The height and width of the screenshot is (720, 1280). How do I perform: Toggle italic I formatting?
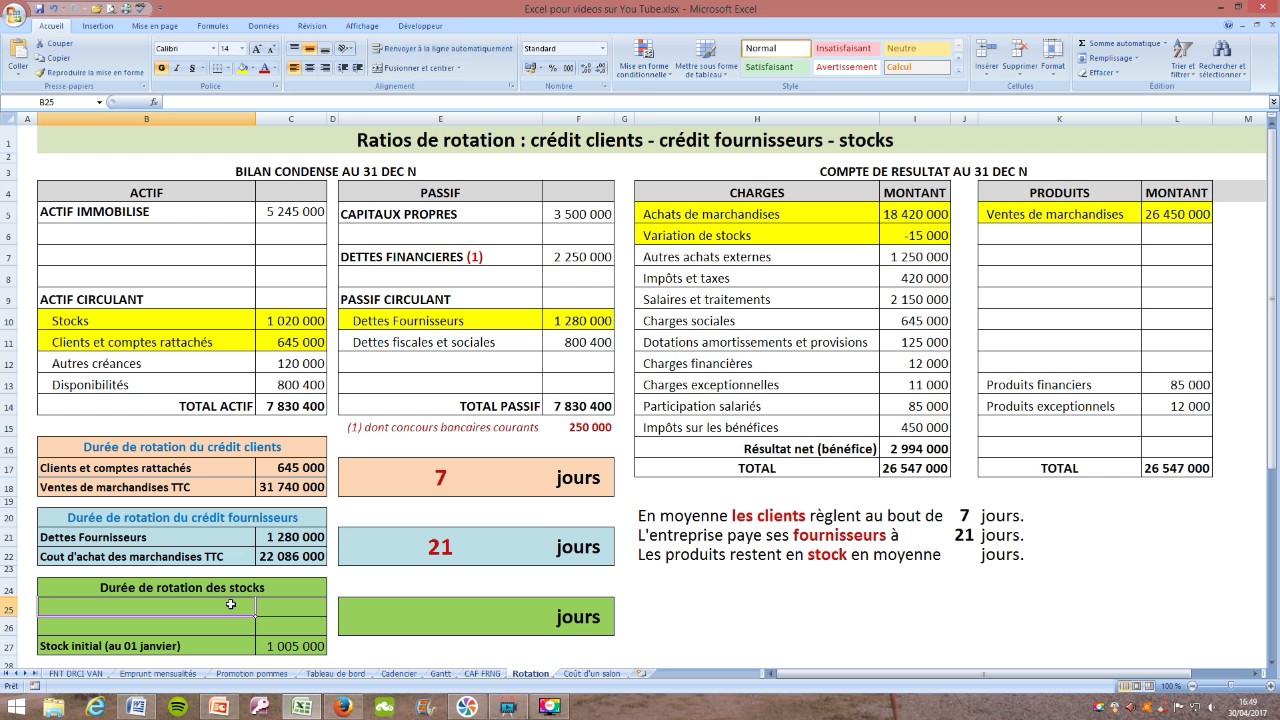[x=176, y=68]
